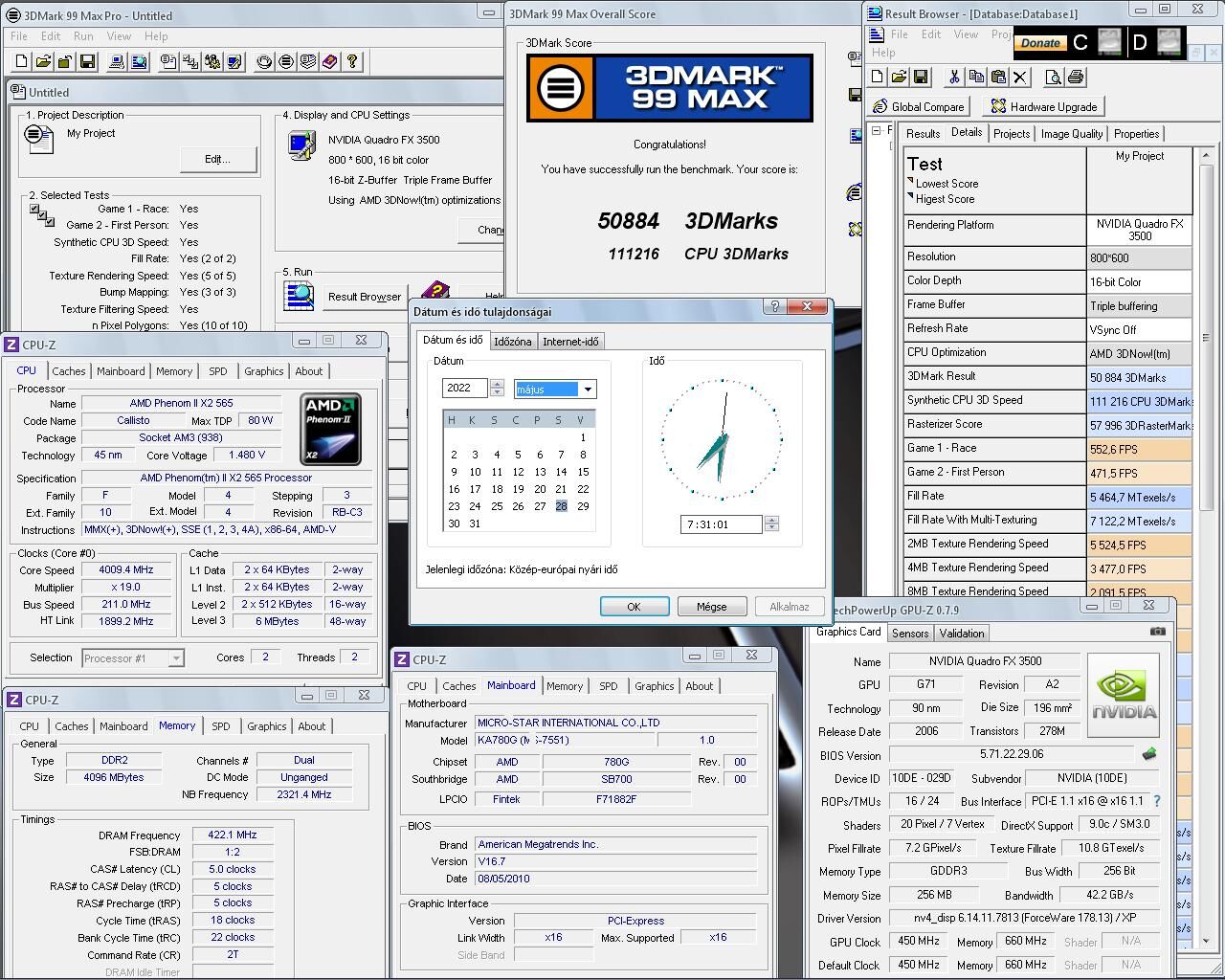Click the Print Preview magnifier icon in Result Browser
This screenshot has width=1225, height=980.
pyautogui.click(x=1053, y=78)
